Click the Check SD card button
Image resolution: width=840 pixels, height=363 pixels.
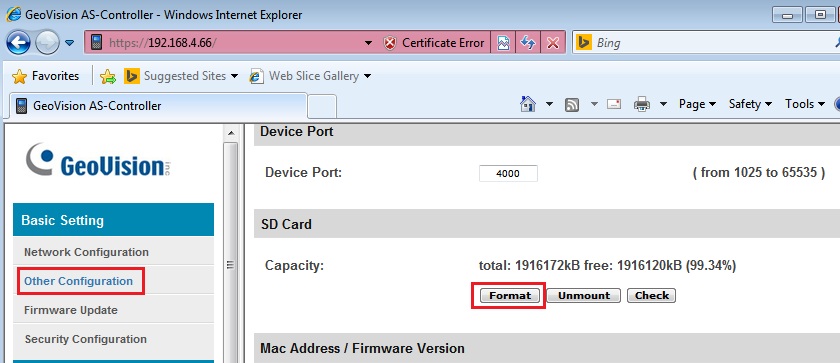coord(651,296)
